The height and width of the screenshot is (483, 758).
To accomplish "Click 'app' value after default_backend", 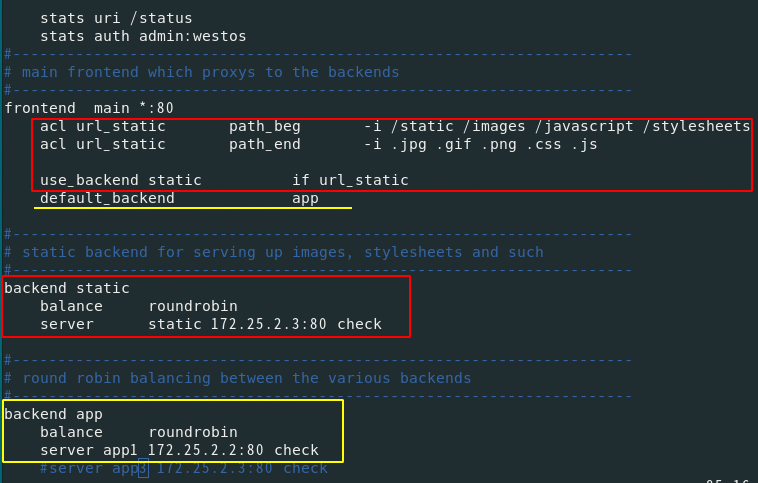I will (305, 199).
